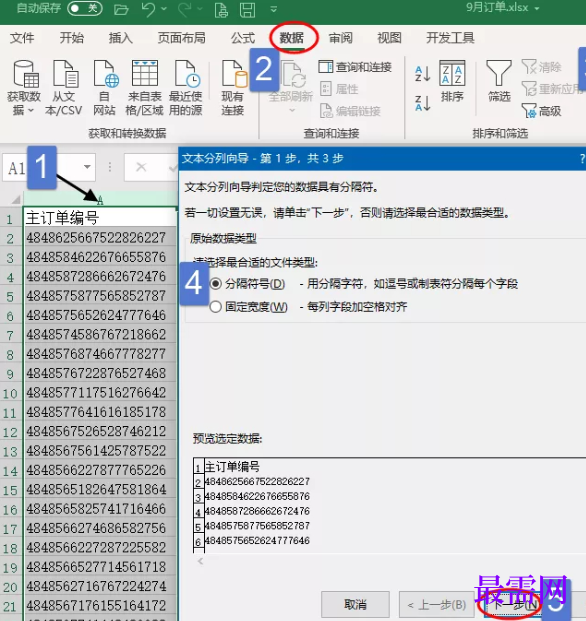Open the Name Box dropdown arrow

(87, 167)
